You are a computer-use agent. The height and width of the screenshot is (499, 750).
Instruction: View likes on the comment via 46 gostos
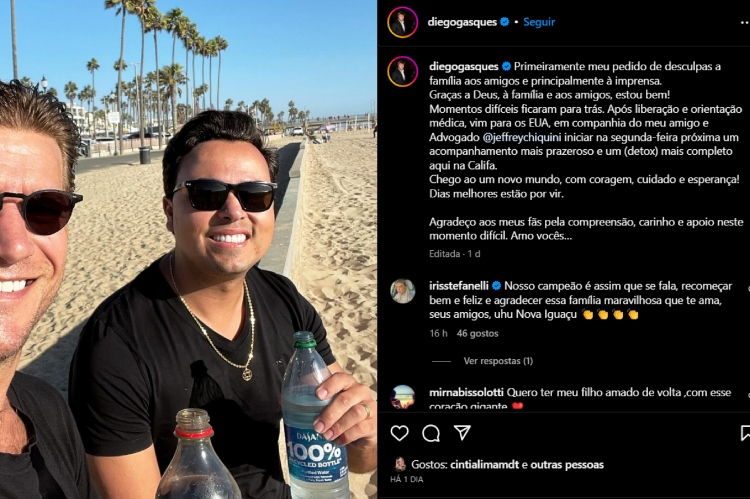pos(477,333)
